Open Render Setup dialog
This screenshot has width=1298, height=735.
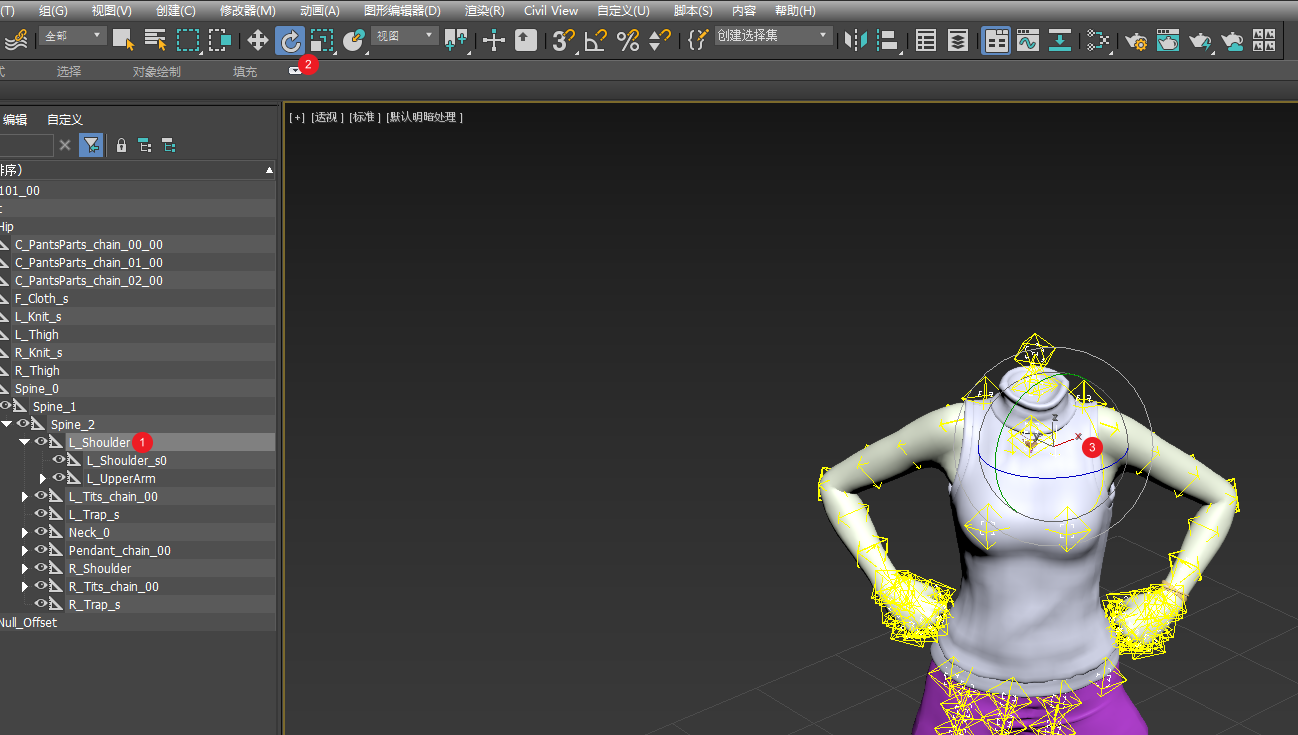coord(1136,40)
